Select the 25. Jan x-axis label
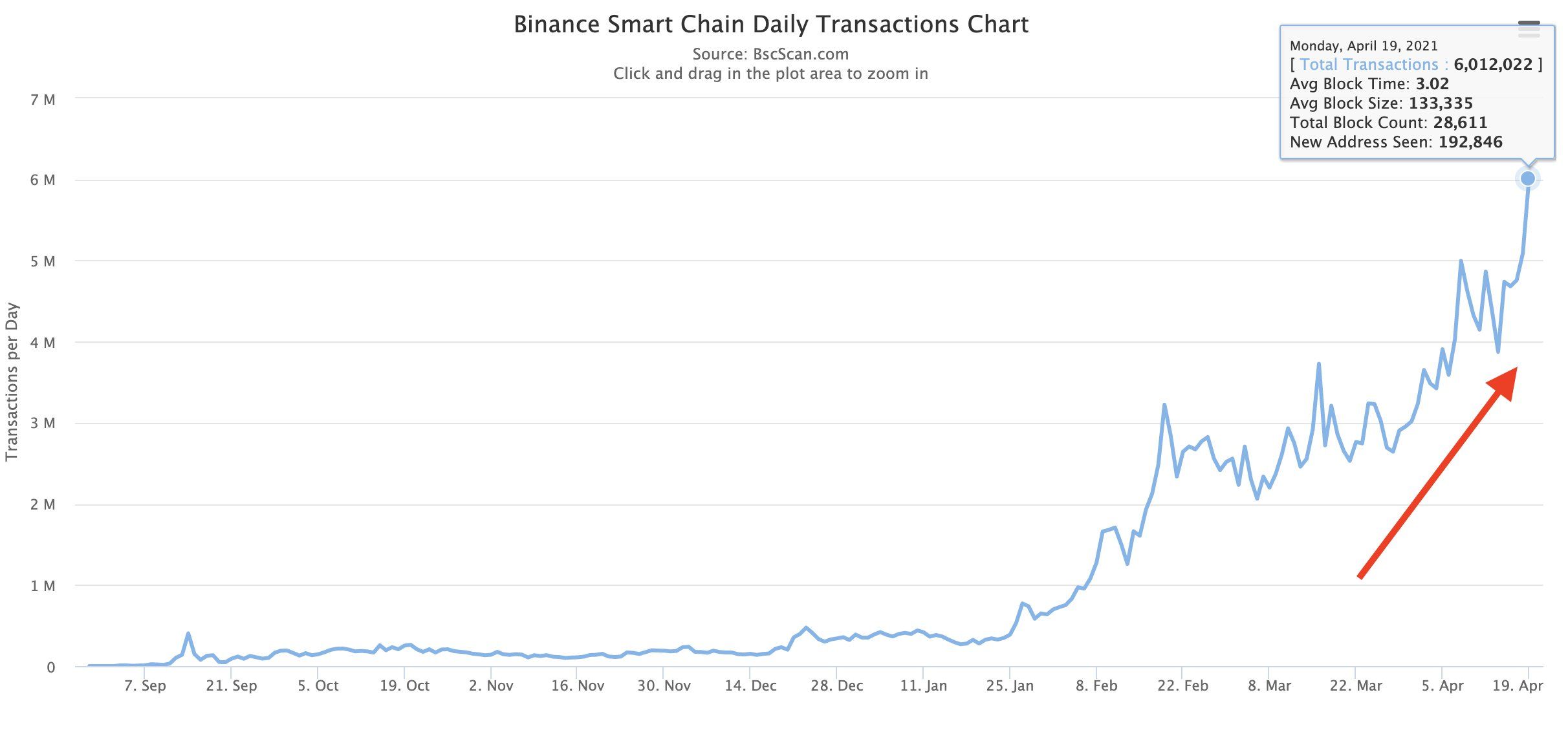This screenshot has height=732, width=1568. coord(1010,686)
